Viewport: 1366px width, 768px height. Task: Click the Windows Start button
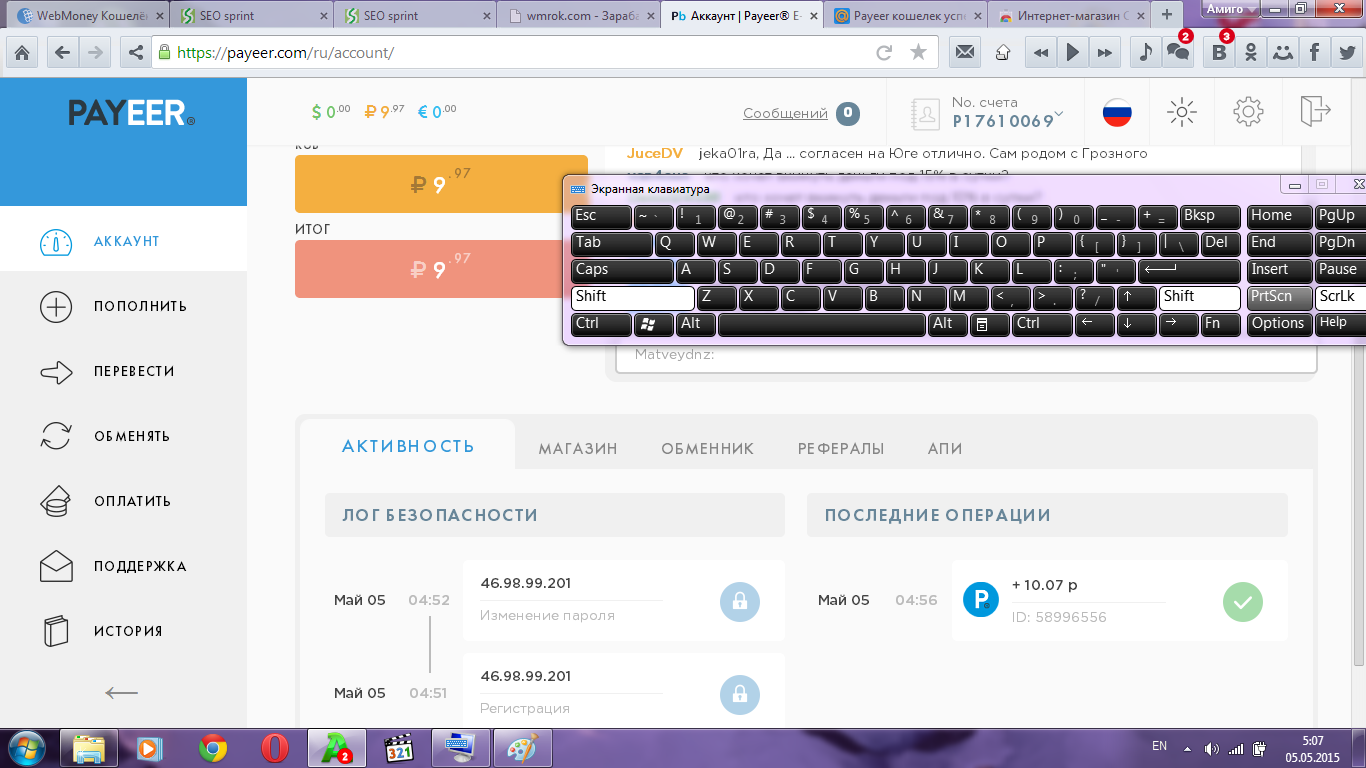click(25, 748)
